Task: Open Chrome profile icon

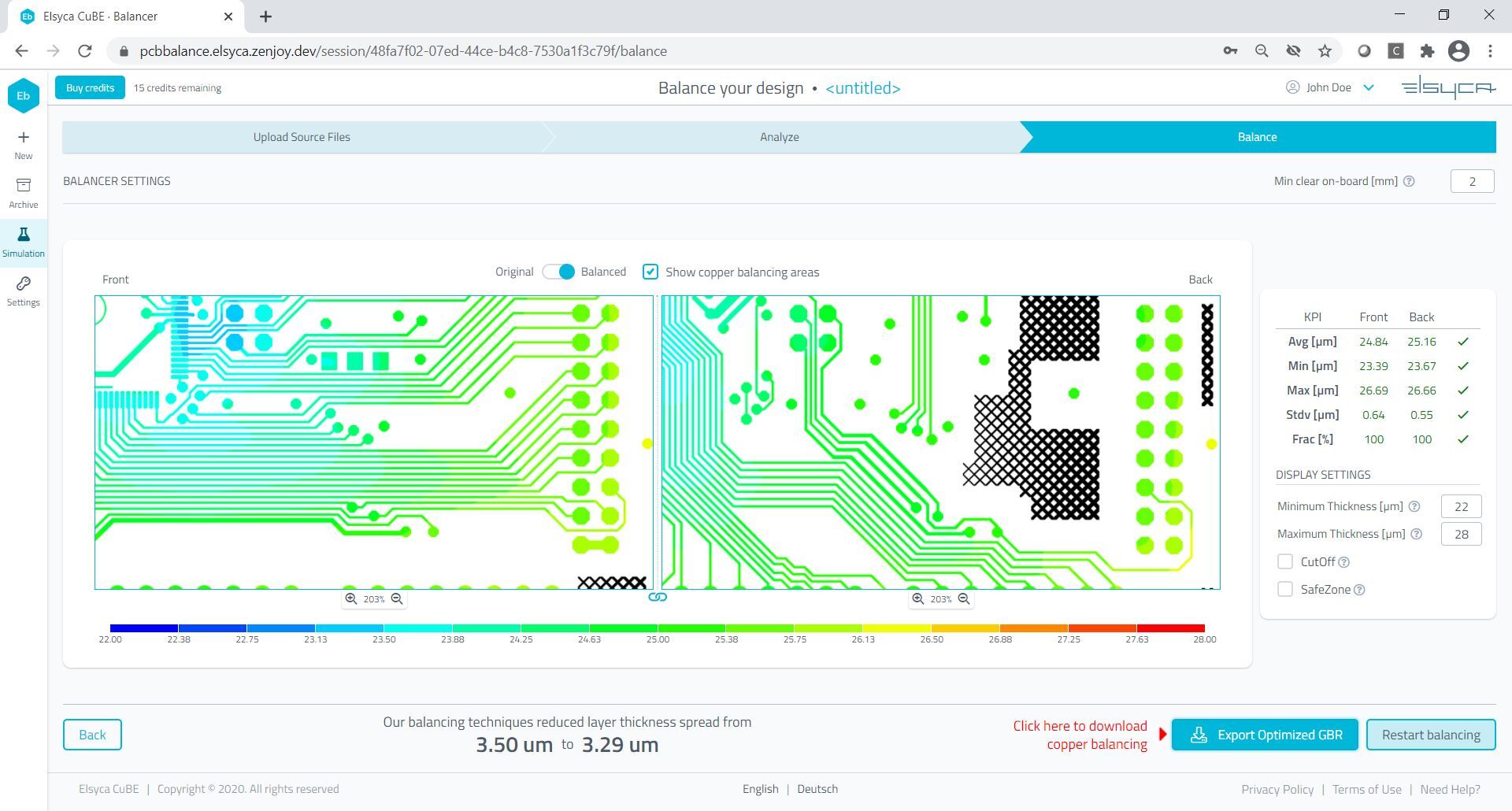Action: click(x=1458, y=51)
